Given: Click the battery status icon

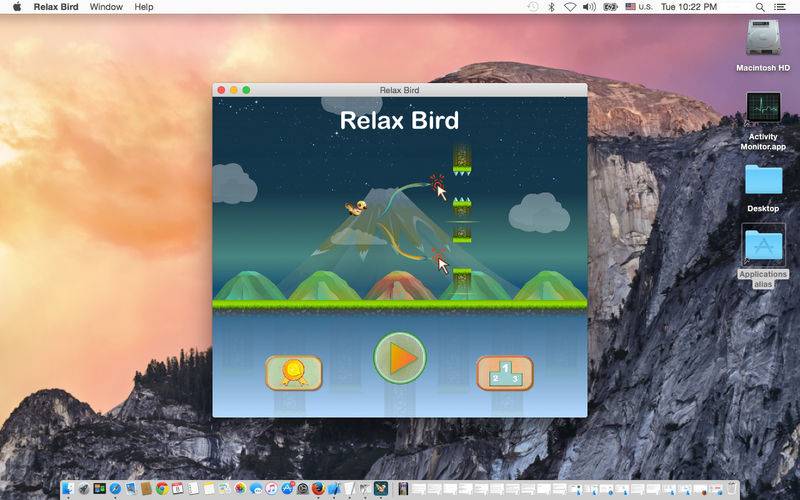Looking at the screenshot, I should (x=610, y=7).
